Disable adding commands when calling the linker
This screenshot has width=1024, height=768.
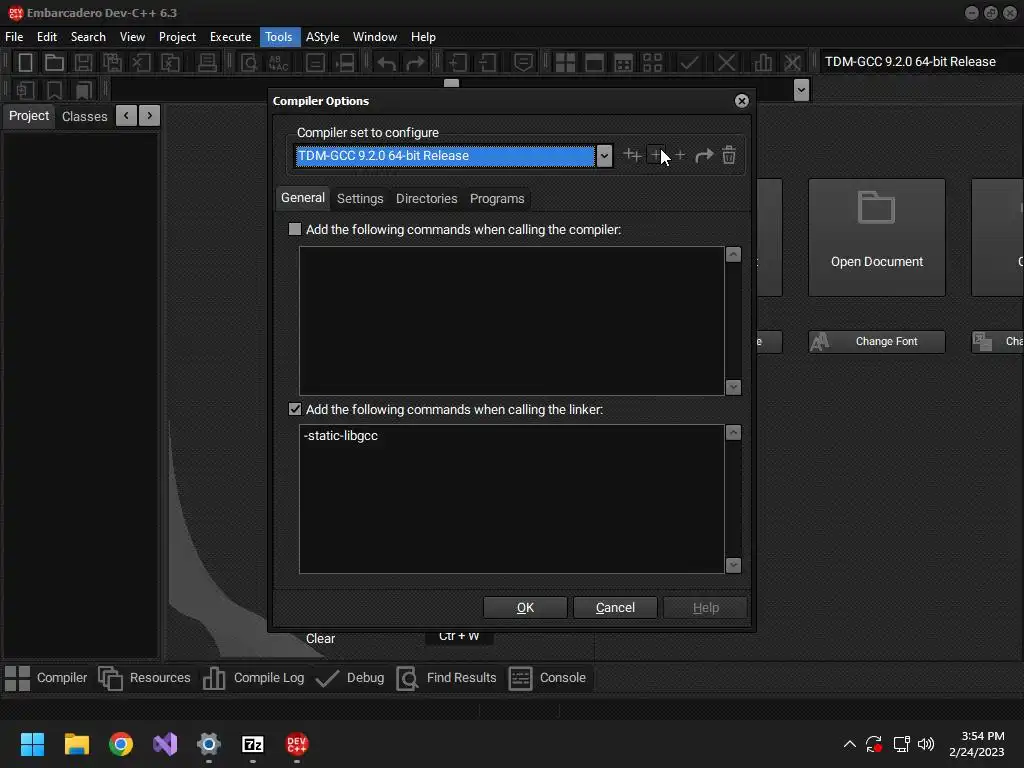295,409
